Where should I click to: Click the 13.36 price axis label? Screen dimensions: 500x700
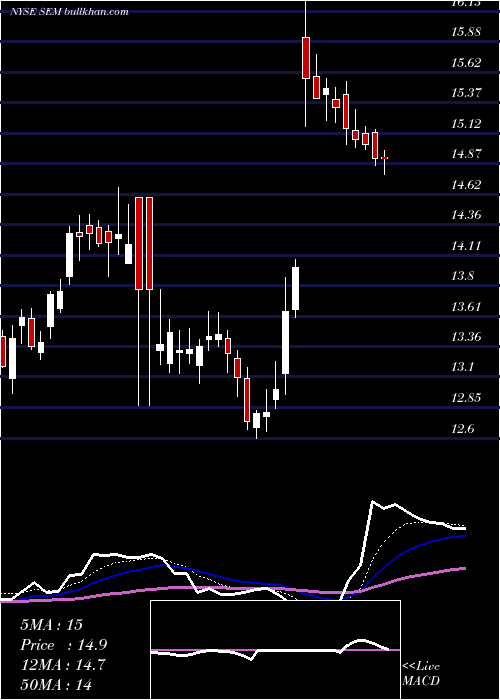[466, 337]
